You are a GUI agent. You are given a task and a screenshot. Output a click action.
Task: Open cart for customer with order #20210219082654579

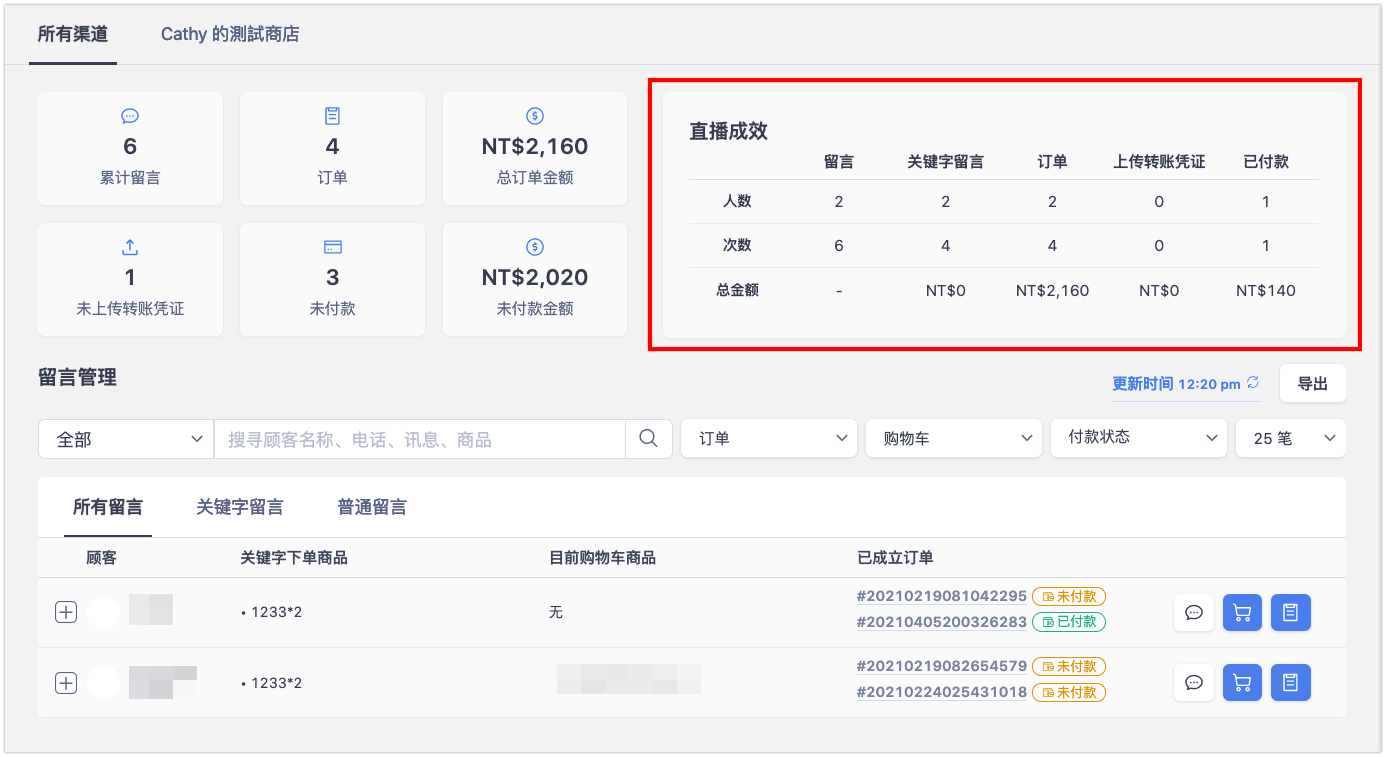click(1242, 683)
